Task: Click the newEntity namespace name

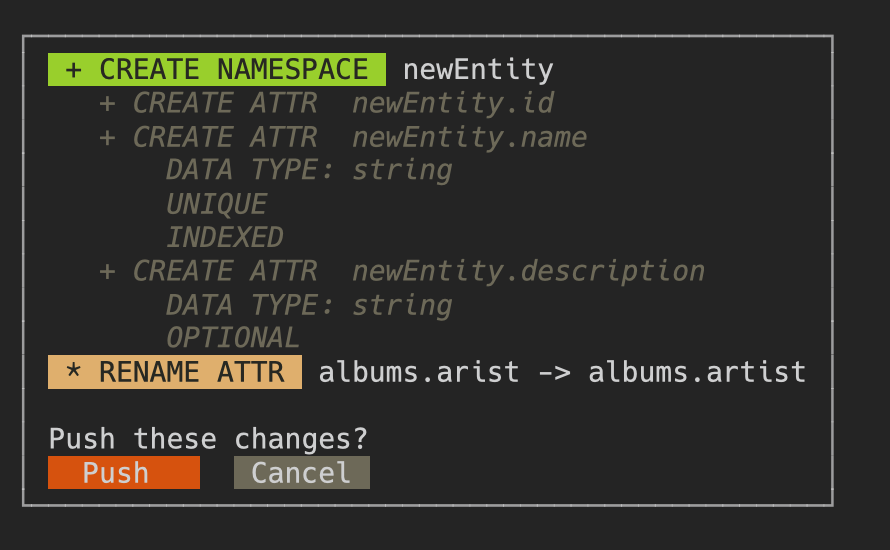Action: click(x=478, y=70)
